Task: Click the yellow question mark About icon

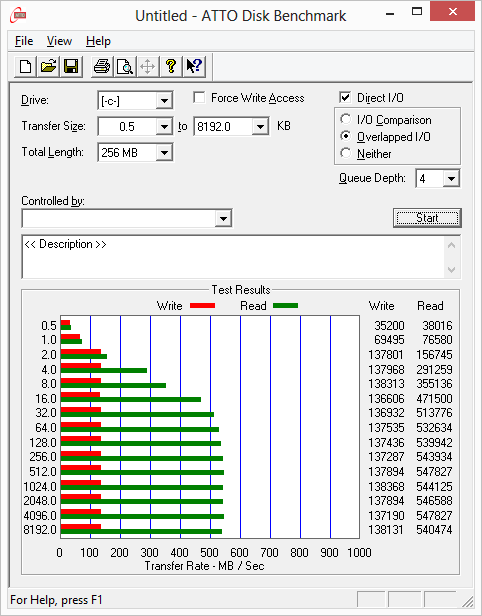Action: coord(171,66)
